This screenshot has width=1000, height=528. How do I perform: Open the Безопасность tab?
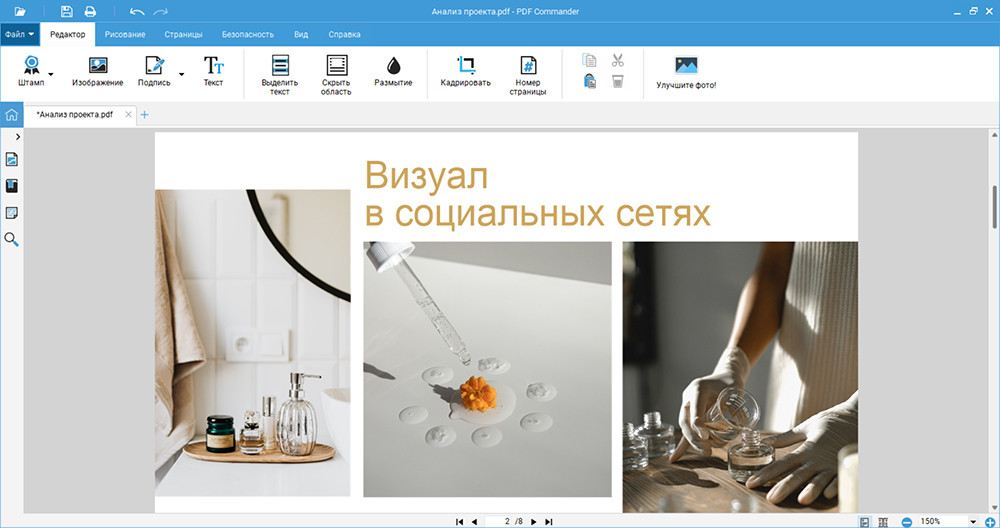(248, 34)
